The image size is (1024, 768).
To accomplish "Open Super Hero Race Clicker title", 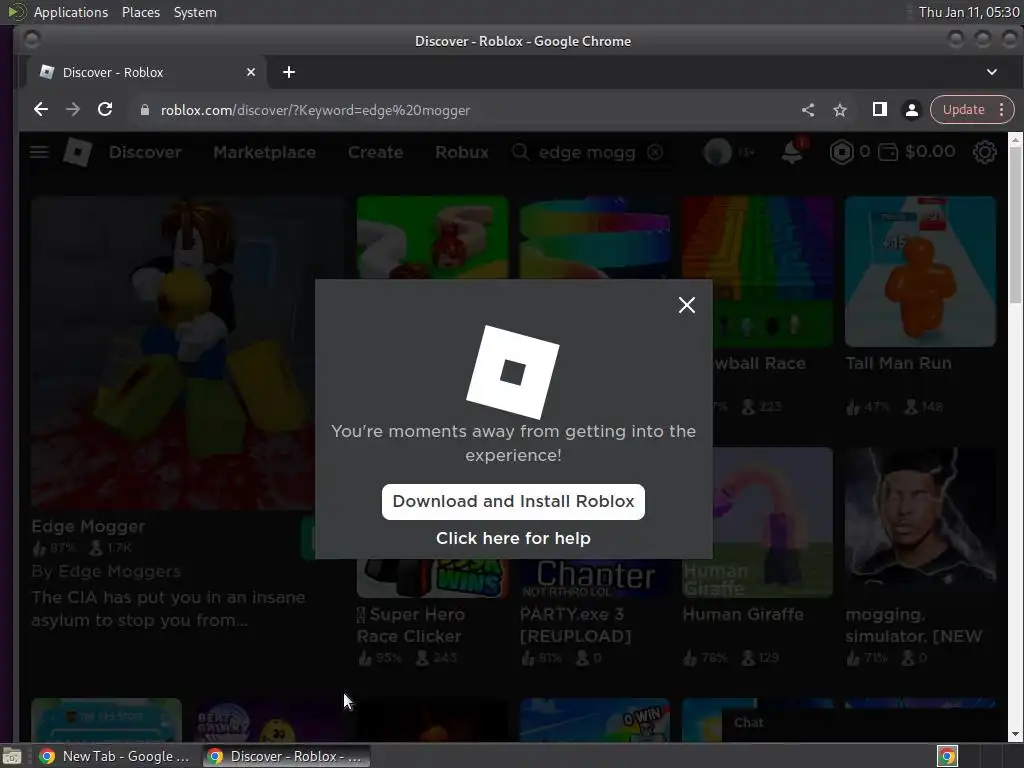I will tap(411, 625).
